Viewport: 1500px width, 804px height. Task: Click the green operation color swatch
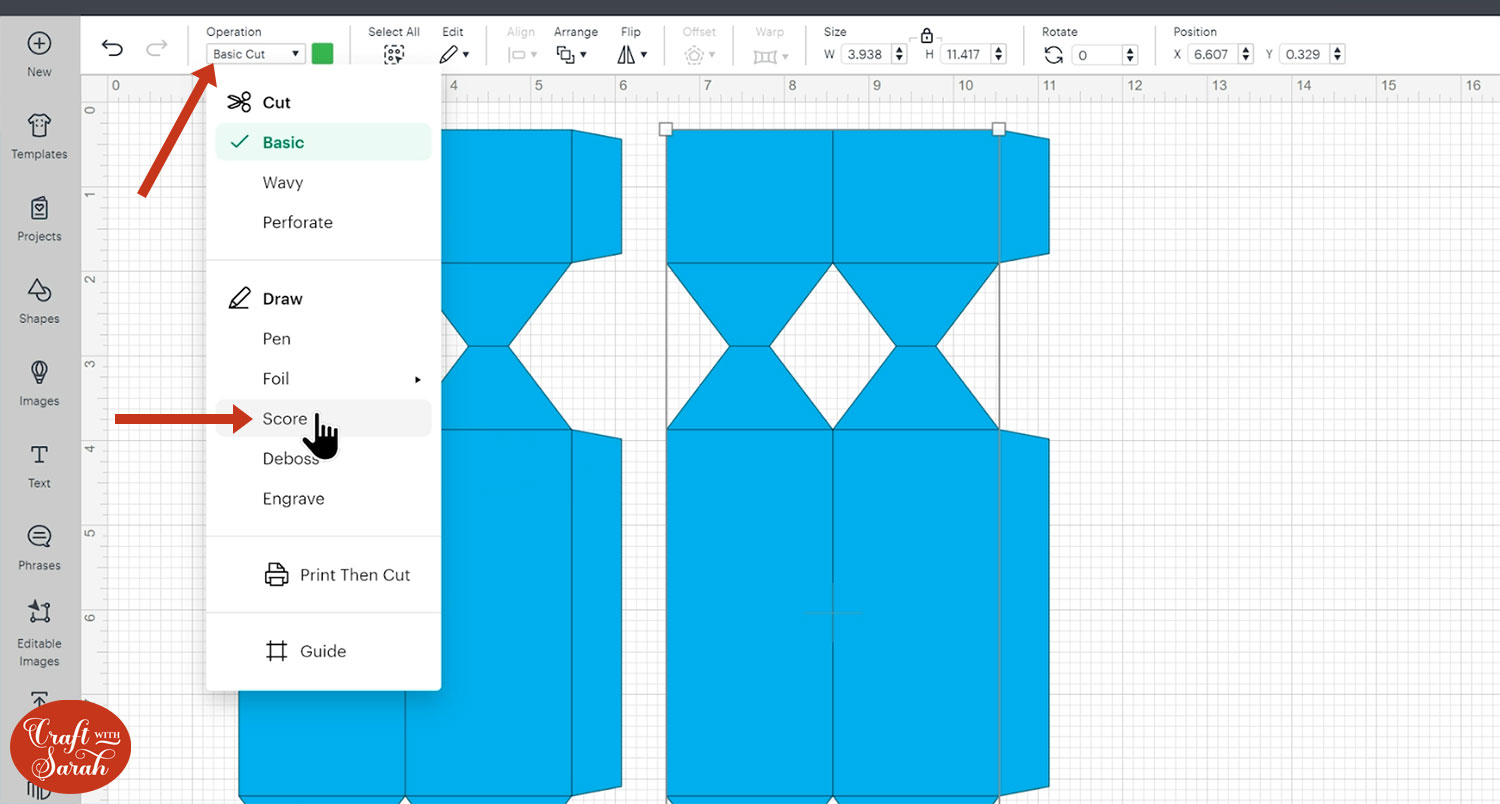pyautogui.click(x=322, y=54)
